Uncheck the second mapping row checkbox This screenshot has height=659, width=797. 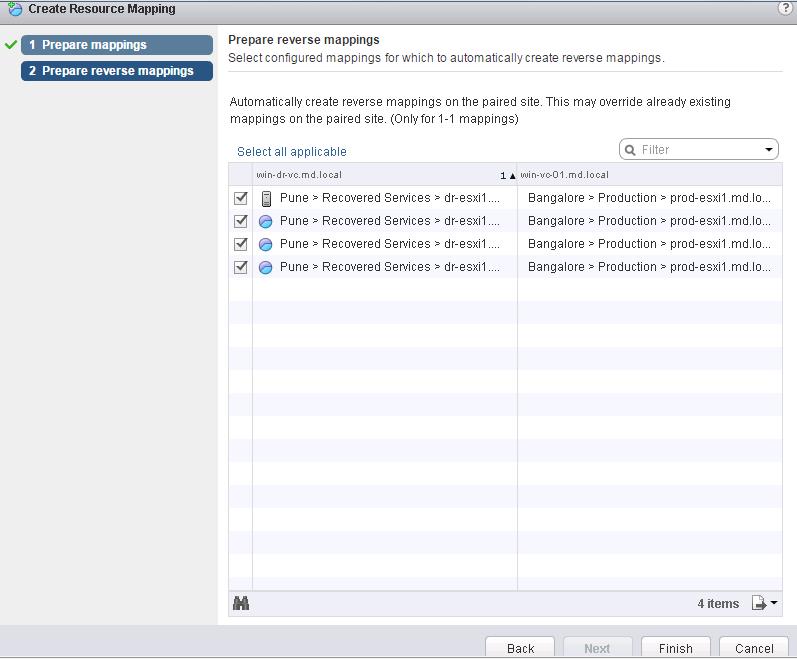coord(240,221)
